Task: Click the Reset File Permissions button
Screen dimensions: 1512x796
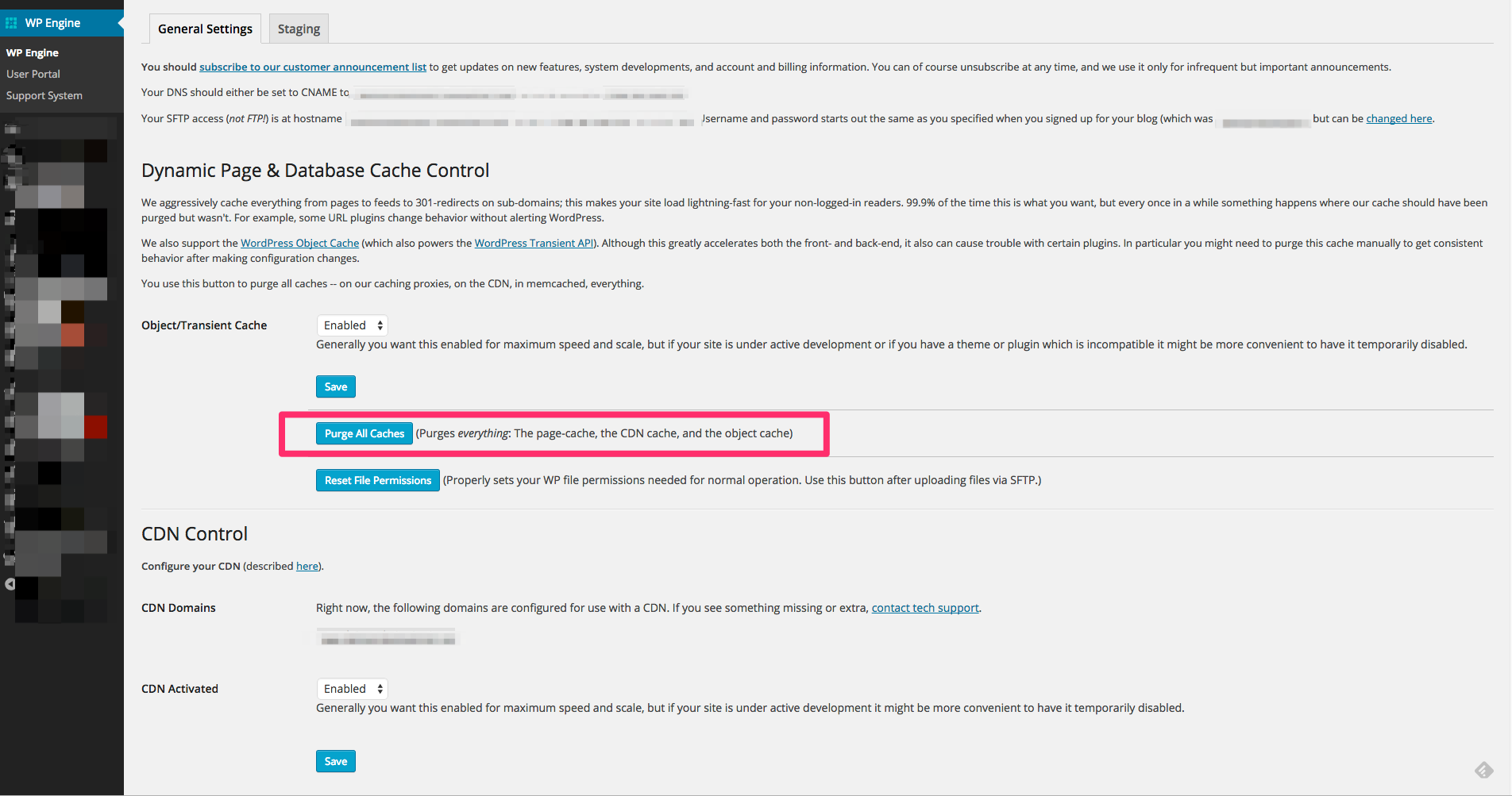Action: (377, 481)
